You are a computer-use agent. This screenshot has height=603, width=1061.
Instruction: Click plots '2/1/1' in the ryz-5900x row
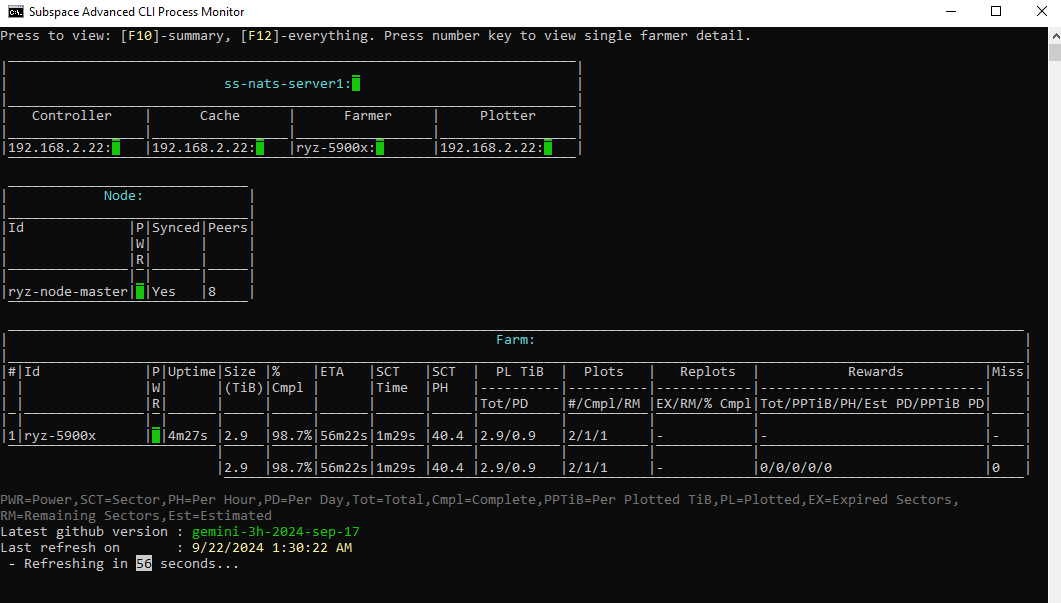click(588, 436)
